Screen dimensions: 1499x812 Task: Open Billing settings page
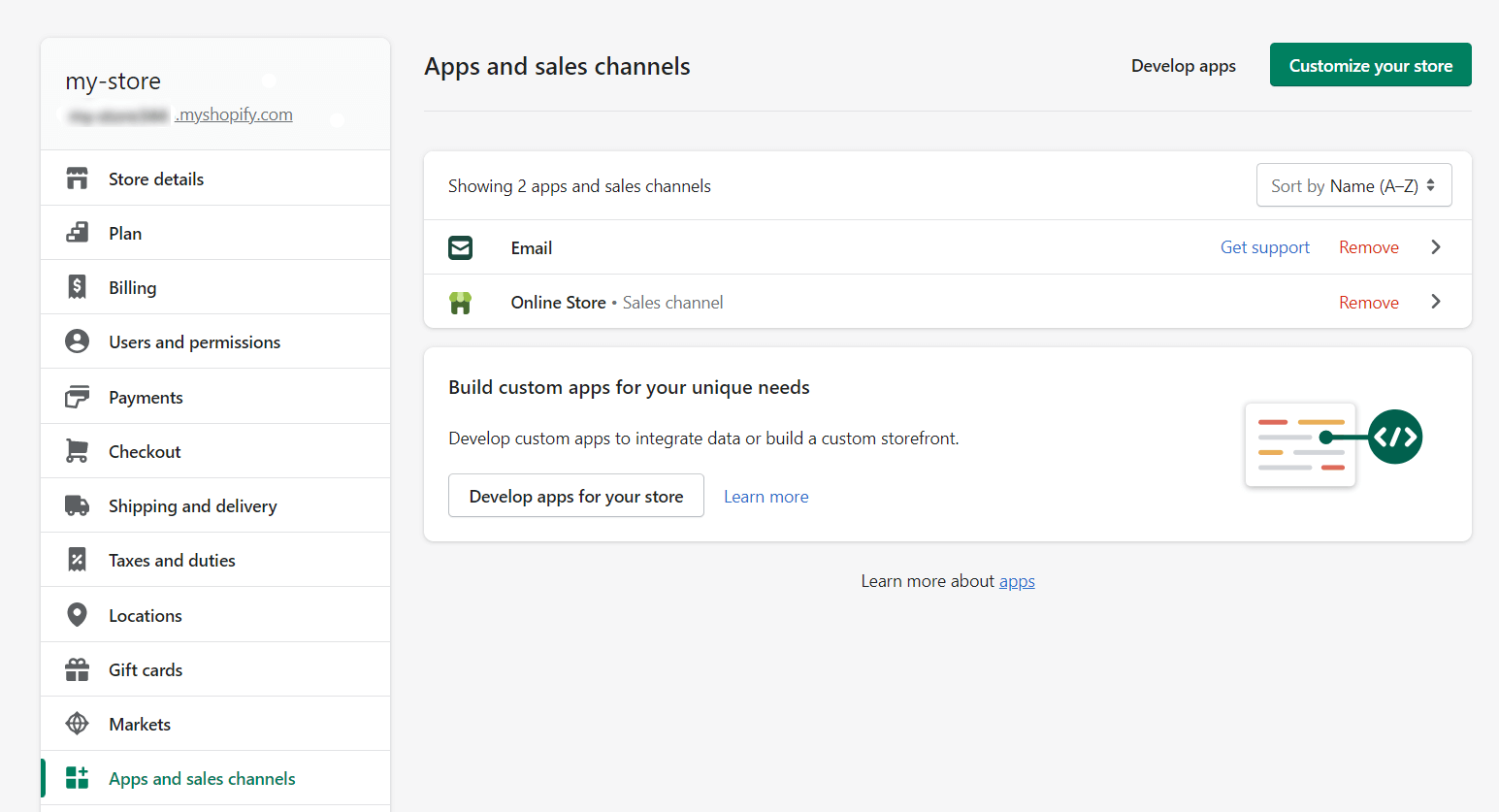[x=215, y=287]
